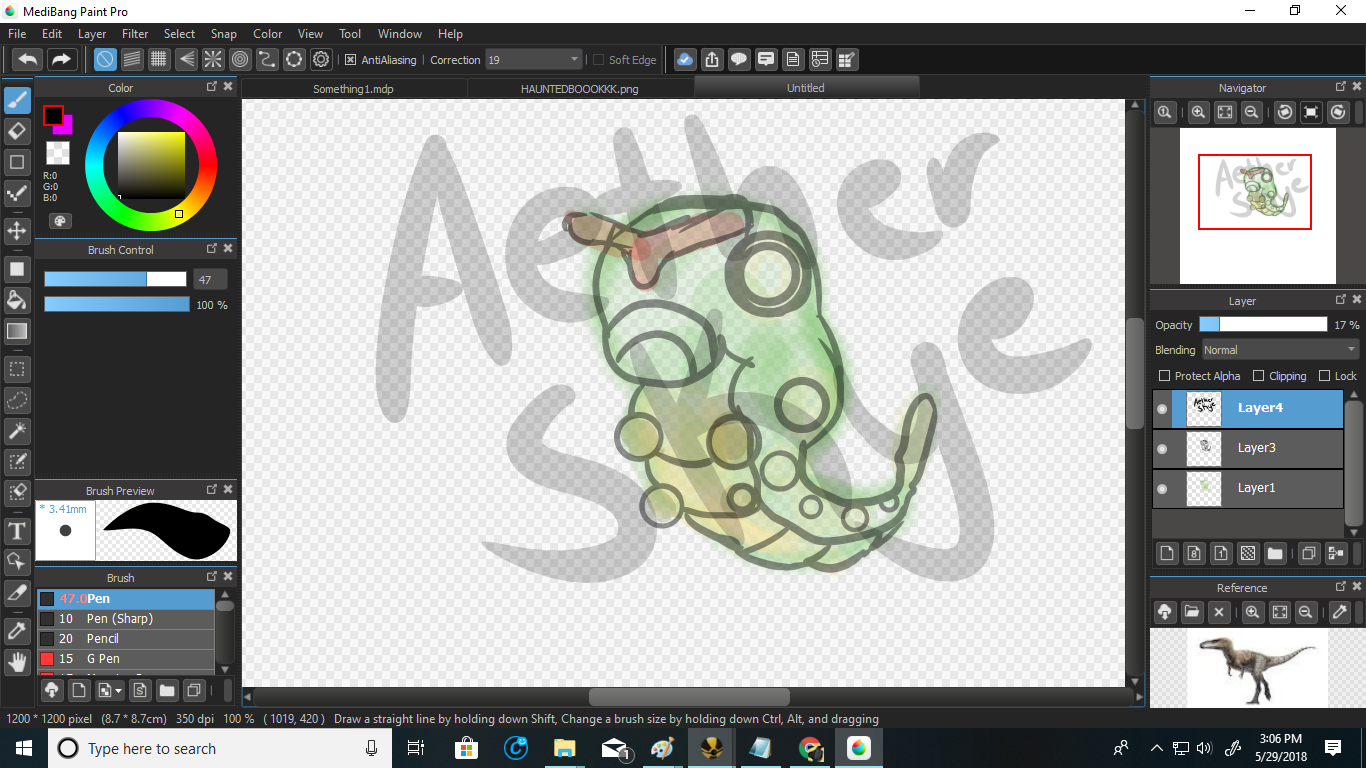Switch to the Something1.mdp tab

click(x=354, y=88)
